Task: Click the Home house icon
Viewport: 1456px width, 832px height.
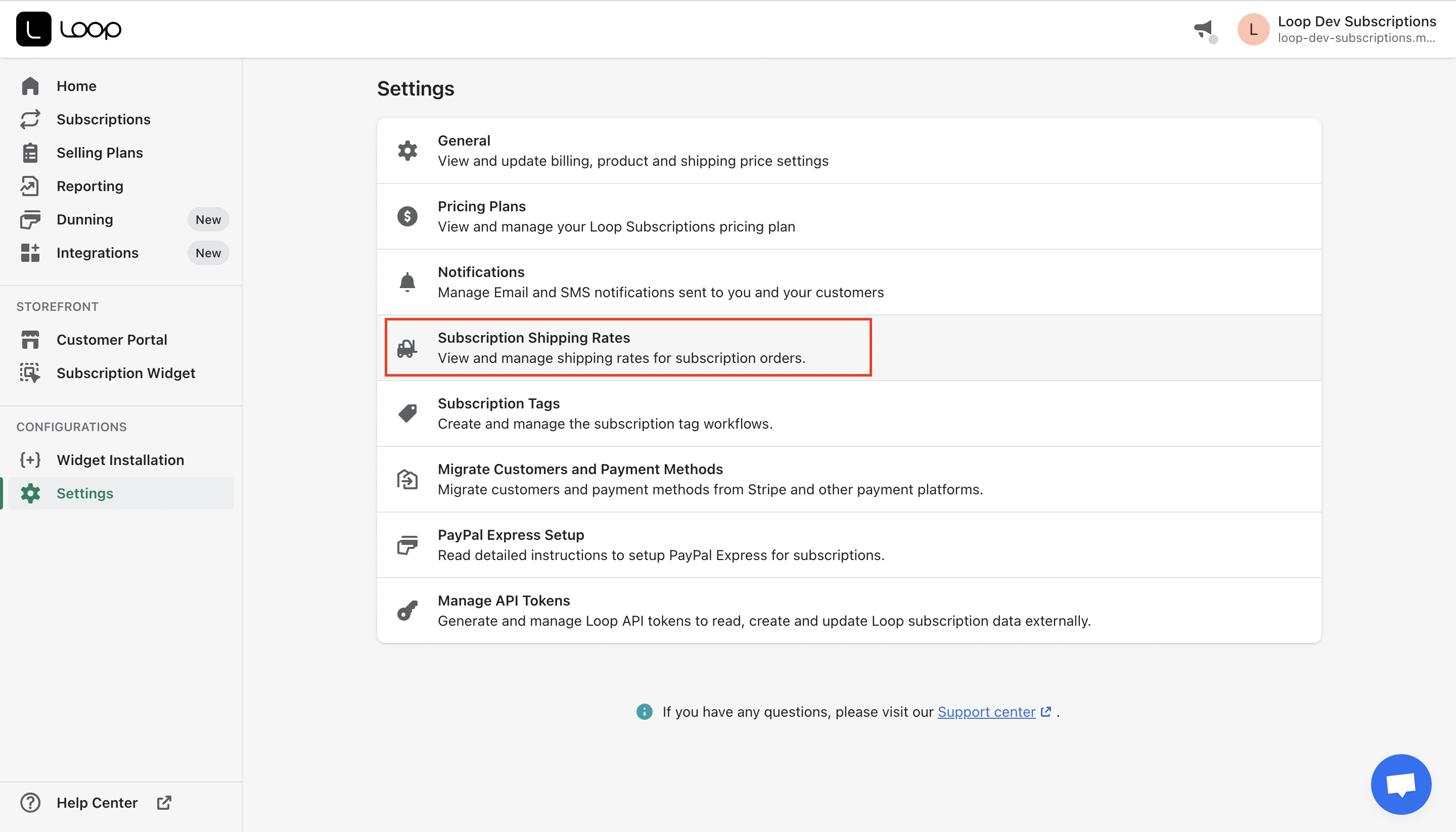Action: coord(30,86)
